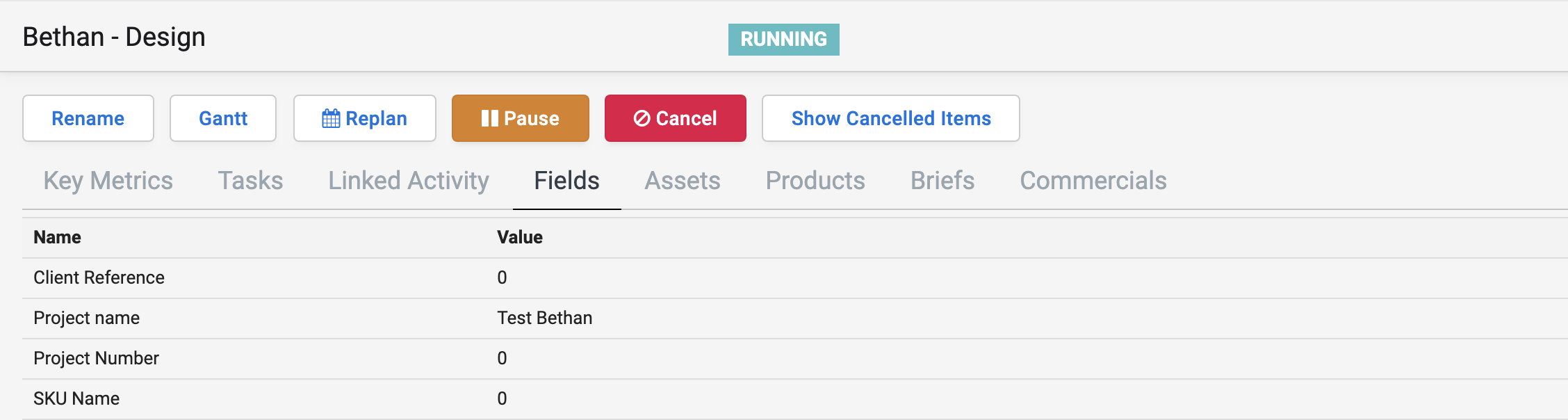This screenshot has width=1568, height=420.
Task: Click the RUNNING status badge
Action: pyautogui.click(x=783, y=39)
